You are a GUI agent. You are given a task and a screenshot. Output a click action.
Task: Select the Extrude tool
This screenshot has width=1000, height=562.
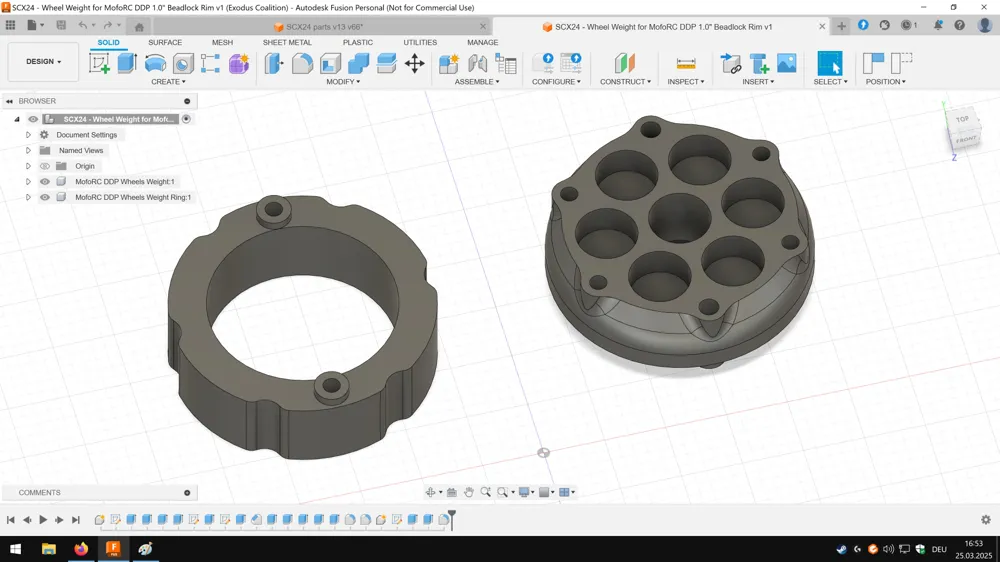[127, 63]
